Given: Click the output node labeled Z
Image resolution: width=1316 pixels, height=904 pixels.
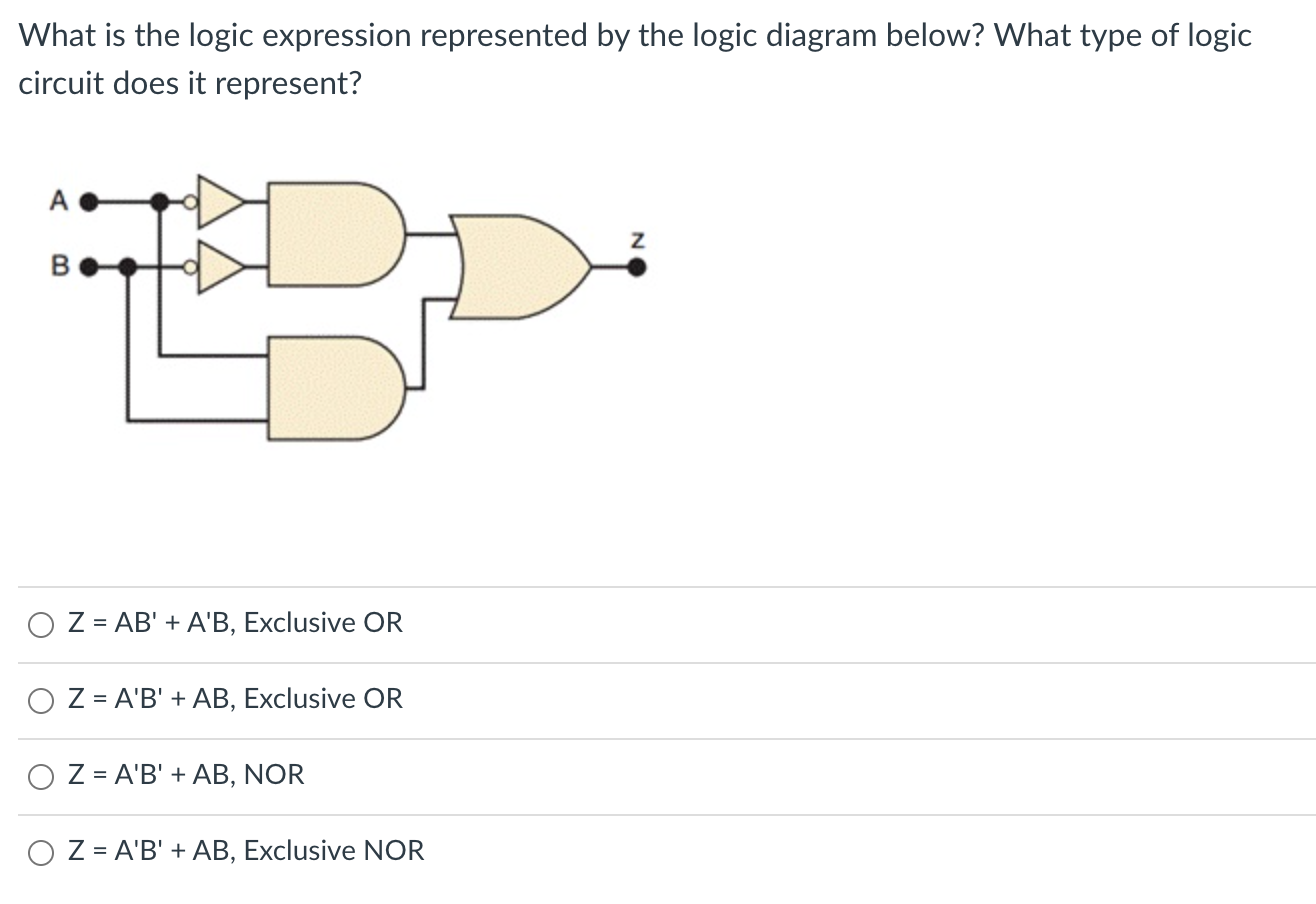Looking at the screenshot, I should (x=636, y=267).
